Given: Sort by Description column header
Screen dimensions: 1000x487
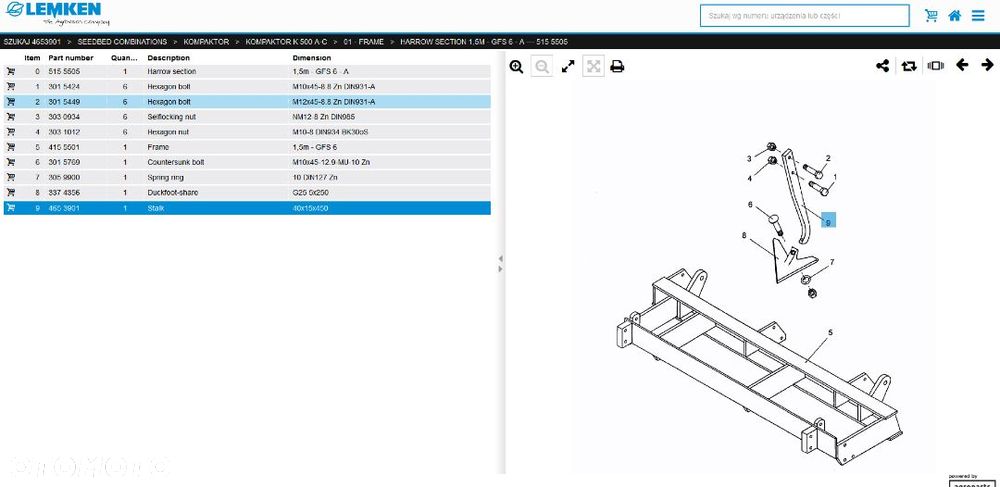Looking at the screenshot, I should [x=168, y=58].
